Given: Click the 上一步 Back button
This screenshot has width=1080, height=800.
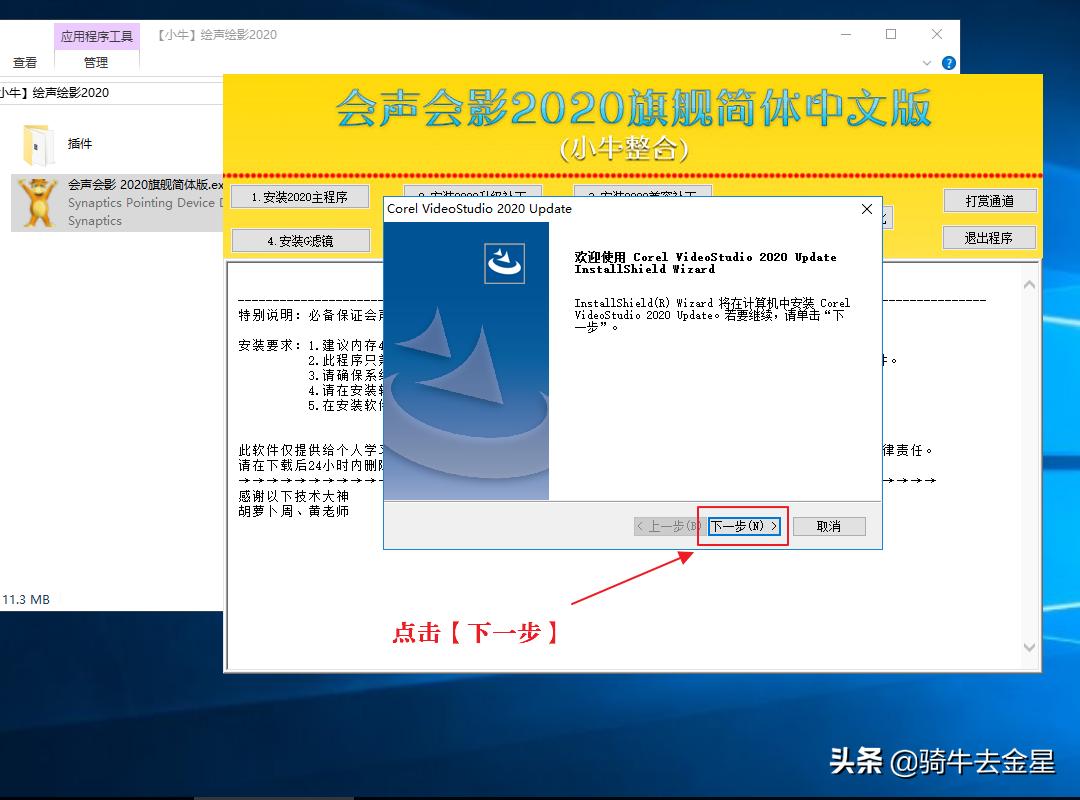Looking at the screenshot, I should click(668, 525).
